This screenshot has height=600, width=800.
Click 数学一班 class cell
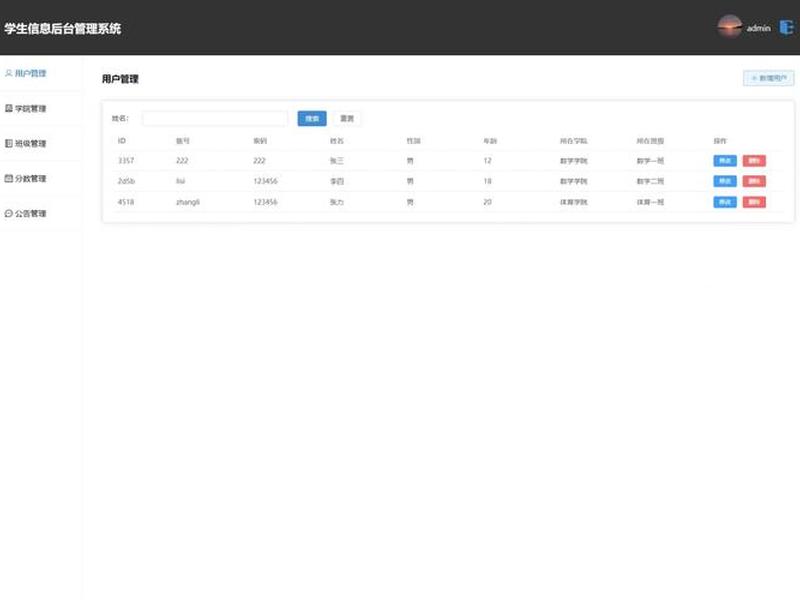point(650,161)
